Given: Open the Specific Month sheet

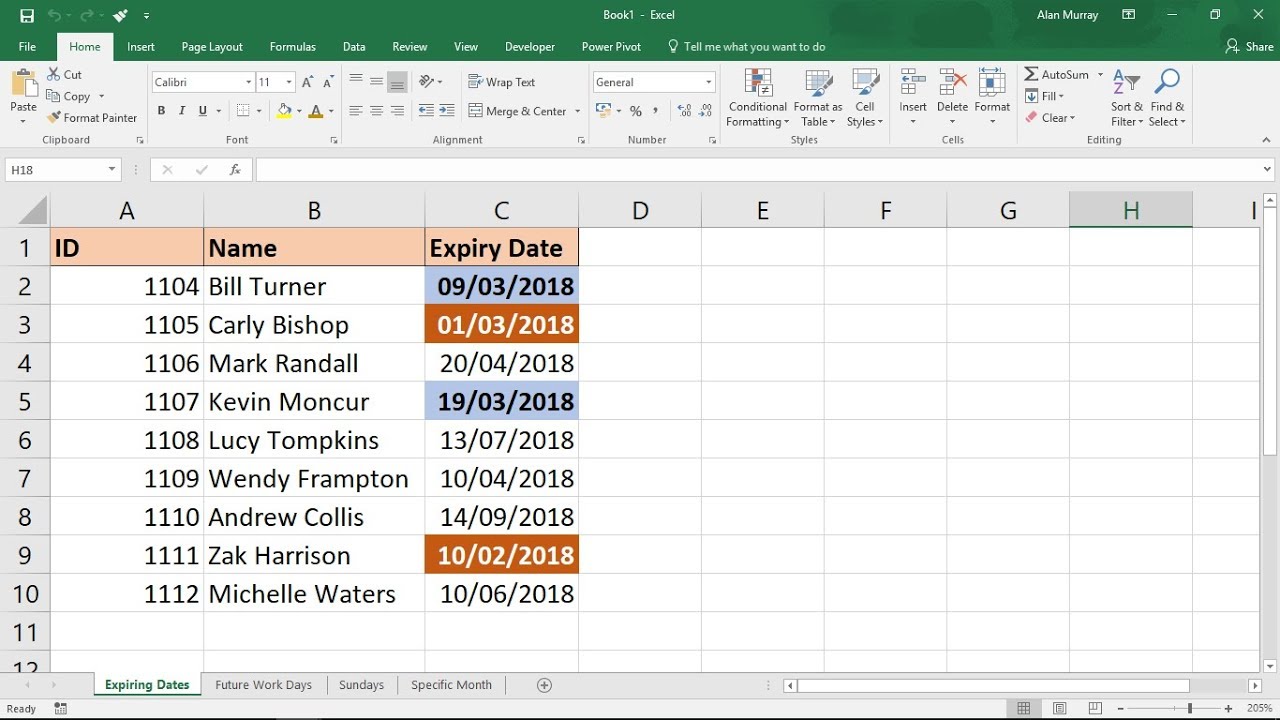Looking at the screenshot, I should click(451, 685).
